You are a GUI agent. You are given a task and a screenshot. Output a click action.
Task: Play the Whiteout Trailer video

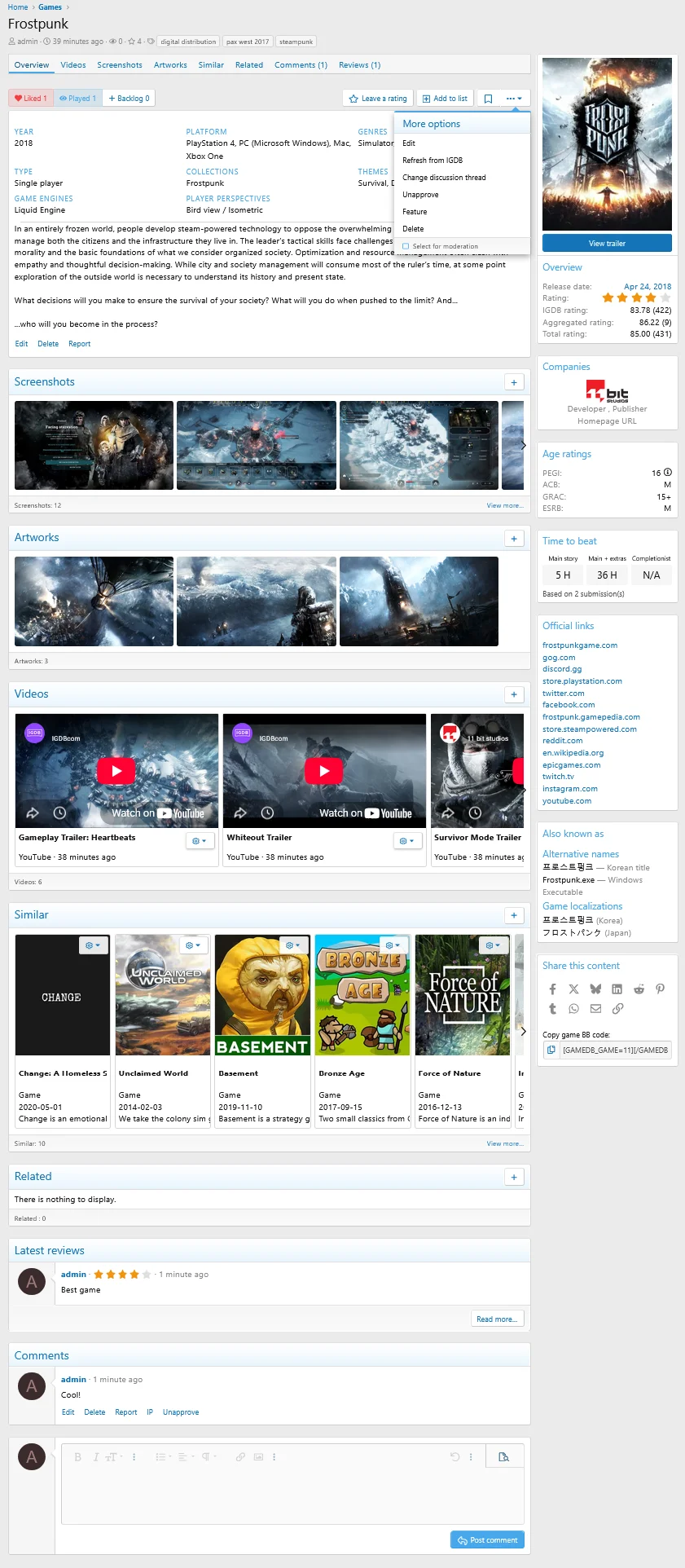324,771
